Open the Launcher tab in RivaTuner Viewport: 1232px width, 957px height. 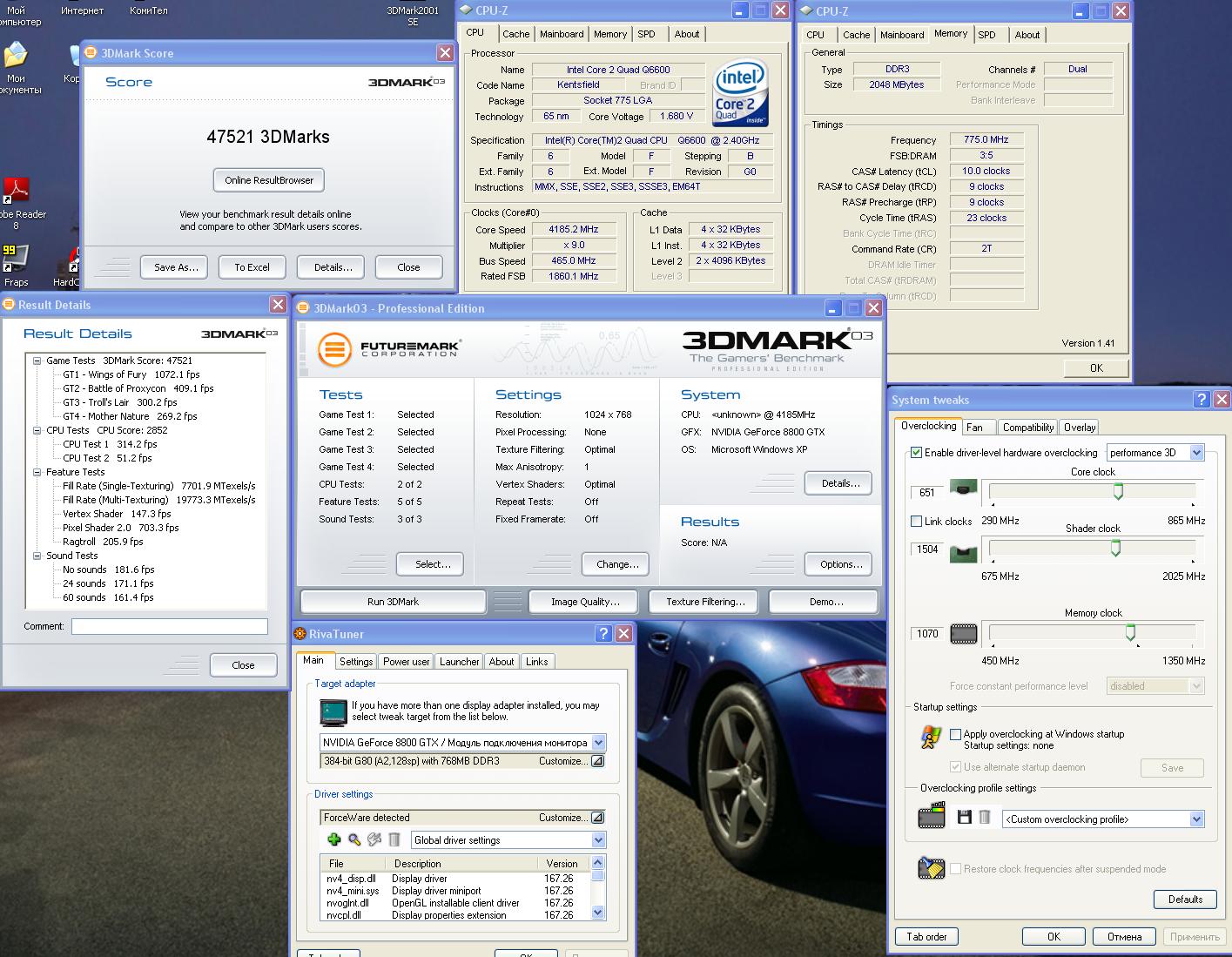pyautogui.click(x=459, y=662)
